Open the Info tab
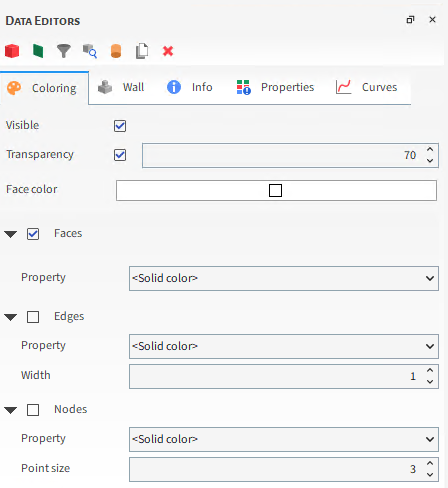 tap(190, 87)
